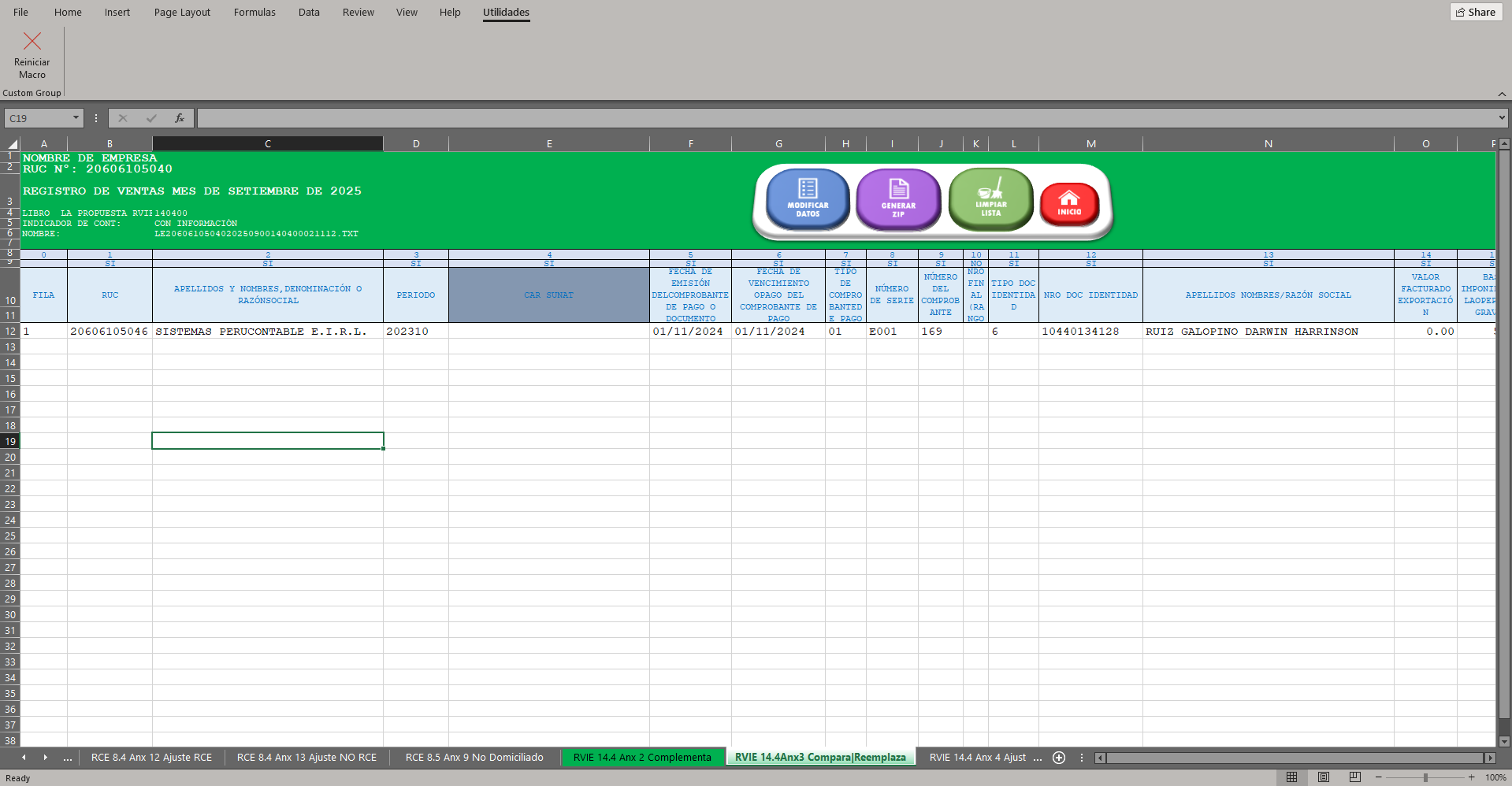This screenshot has width=1512, height=786.
Task: Click the zoom slider handle
Action: (x=1425, y=777)
